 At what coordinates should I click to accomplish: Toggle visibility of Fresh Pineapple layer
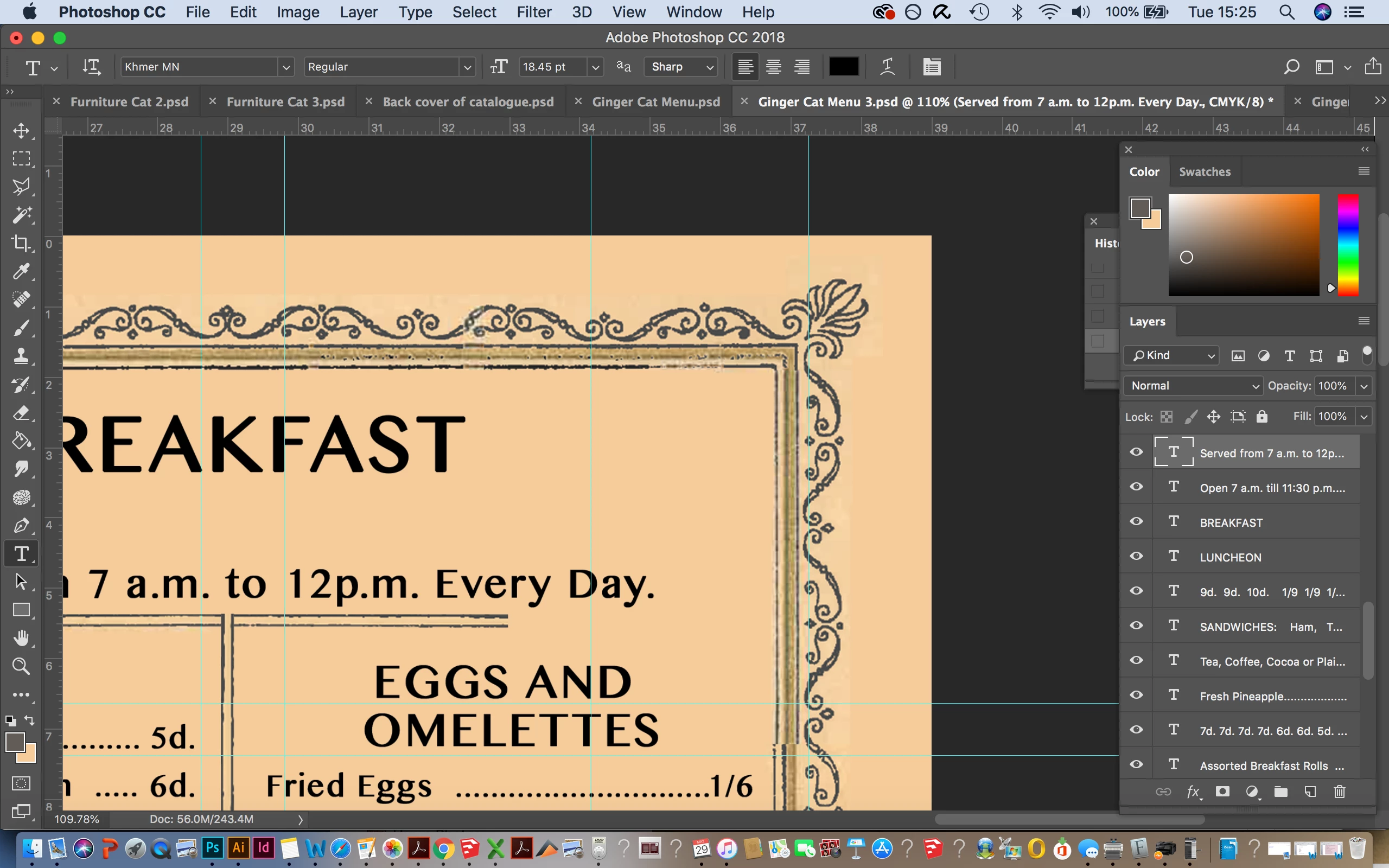pos(1137,695)
